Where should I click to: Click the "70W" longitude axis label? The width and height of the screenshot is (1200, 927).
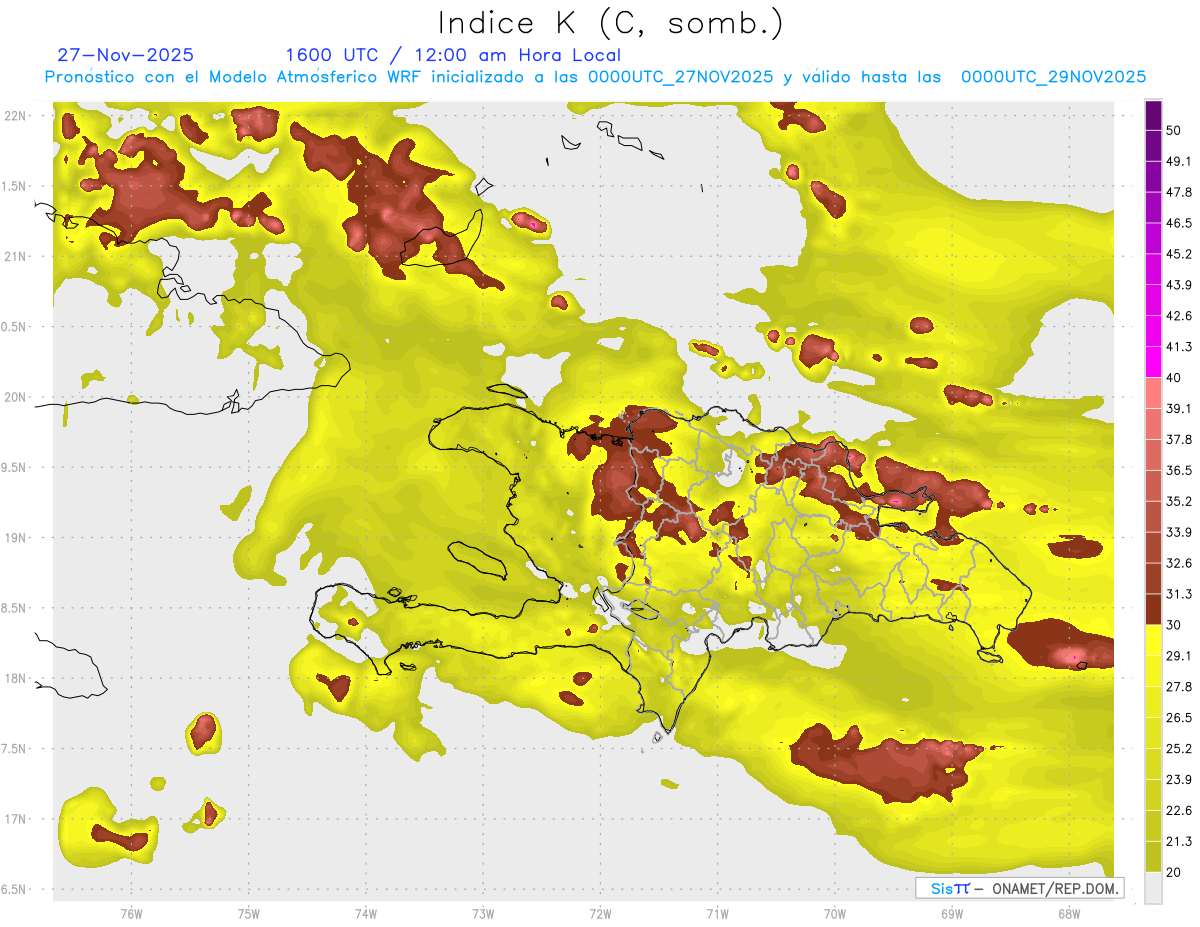point(834,913)
